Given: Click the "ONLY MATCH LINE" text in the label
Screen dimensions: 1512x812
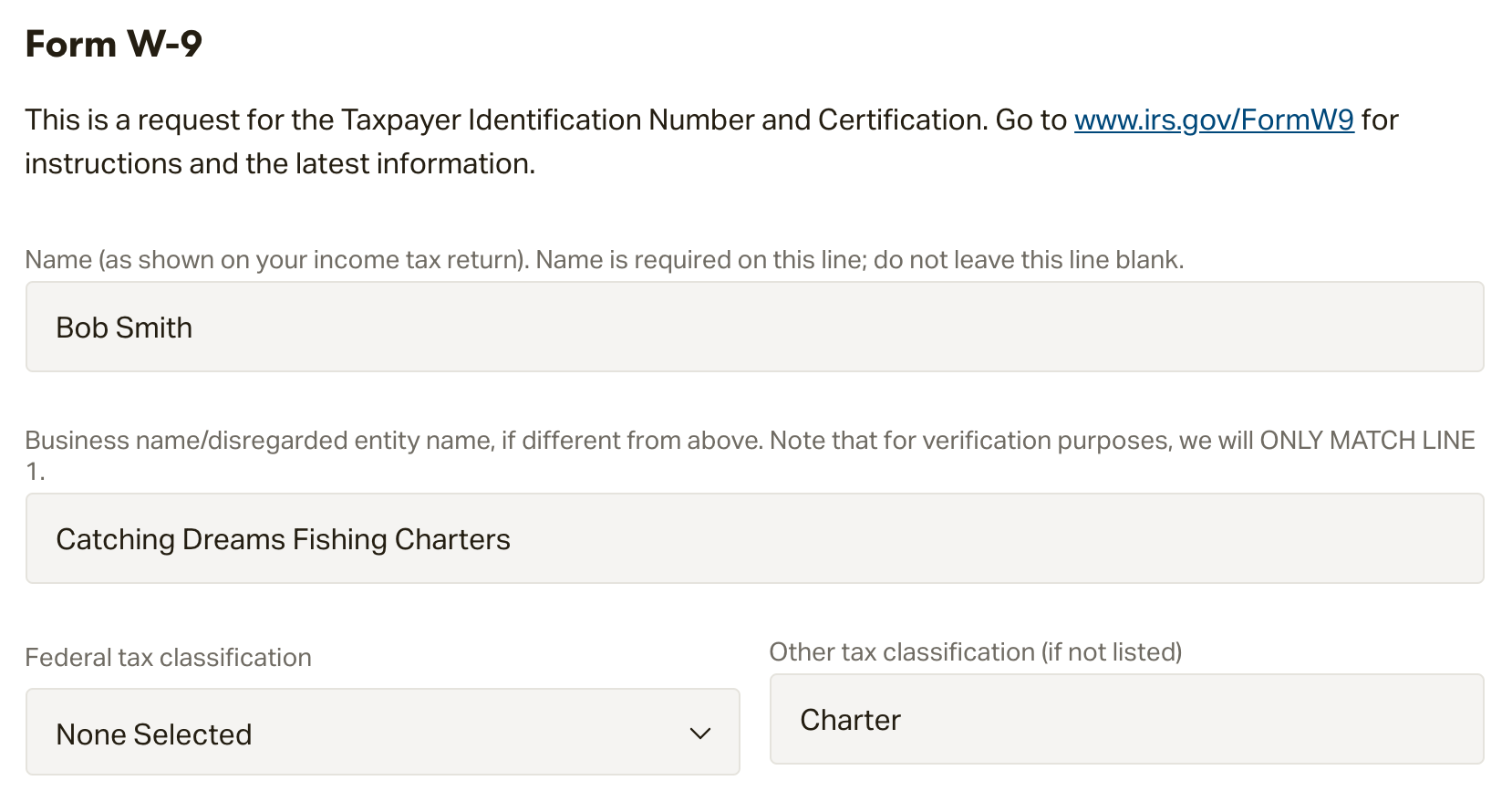Looking at the screenshot, I should (1367, 441).
